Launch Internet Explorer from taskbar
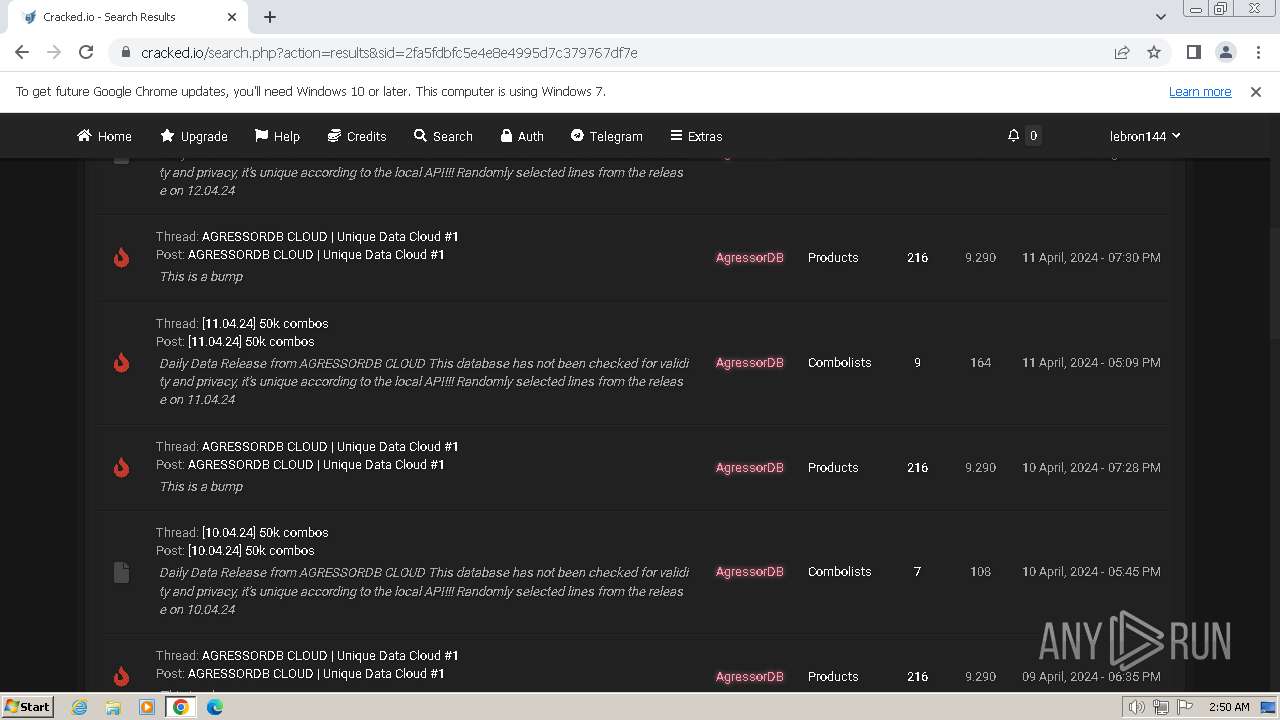This screenshot has height=720, width=1280. click(79, 707)
